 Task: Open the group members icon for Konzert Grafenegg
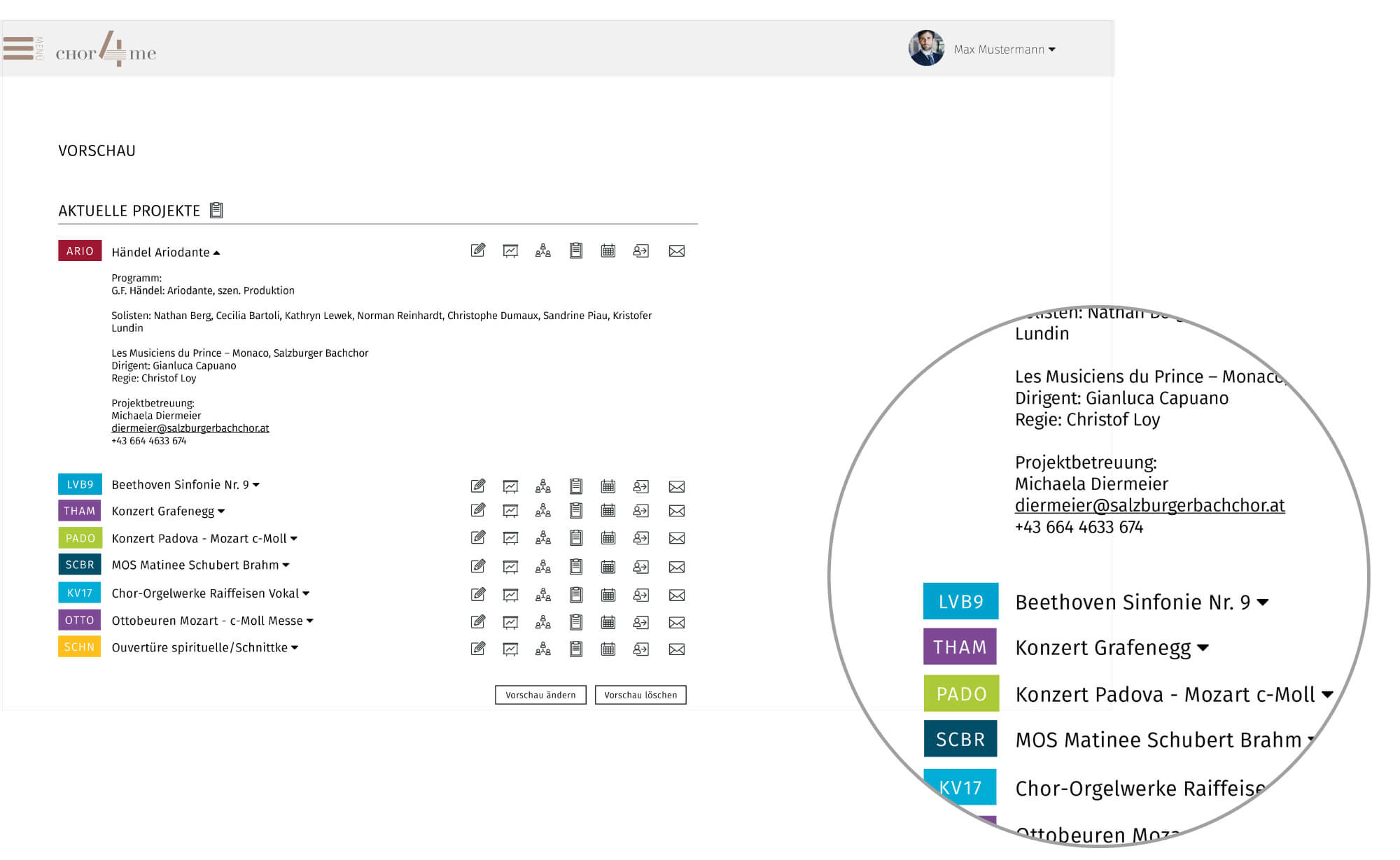542,511
